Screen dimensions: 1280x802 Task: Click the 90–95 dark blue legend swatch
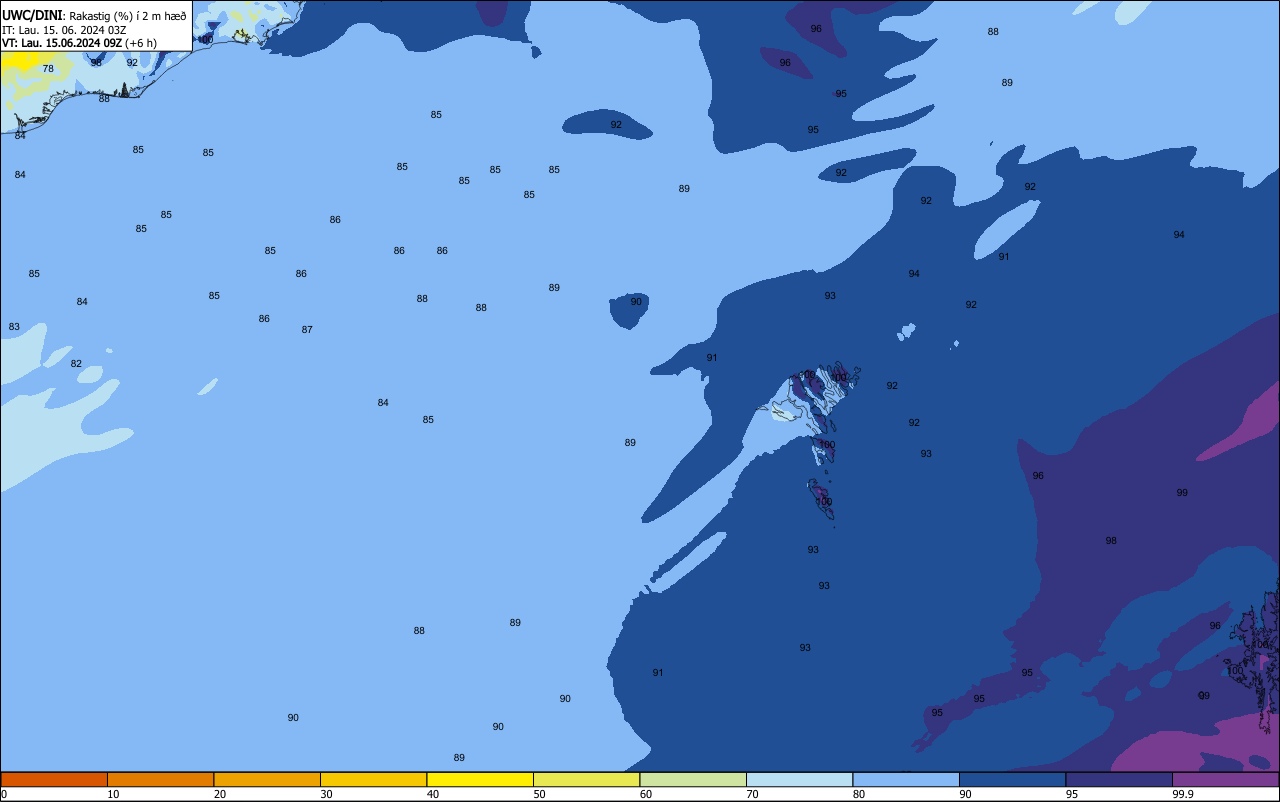point(1012,779)
